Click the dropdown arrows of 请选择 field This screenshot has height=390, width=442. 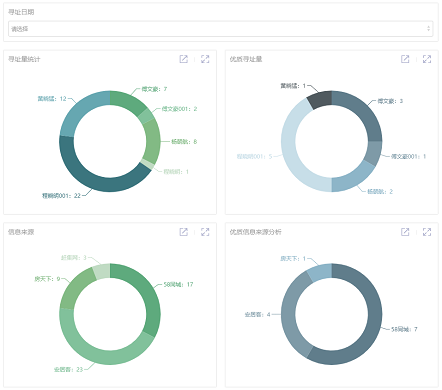[x=428, y=29]
